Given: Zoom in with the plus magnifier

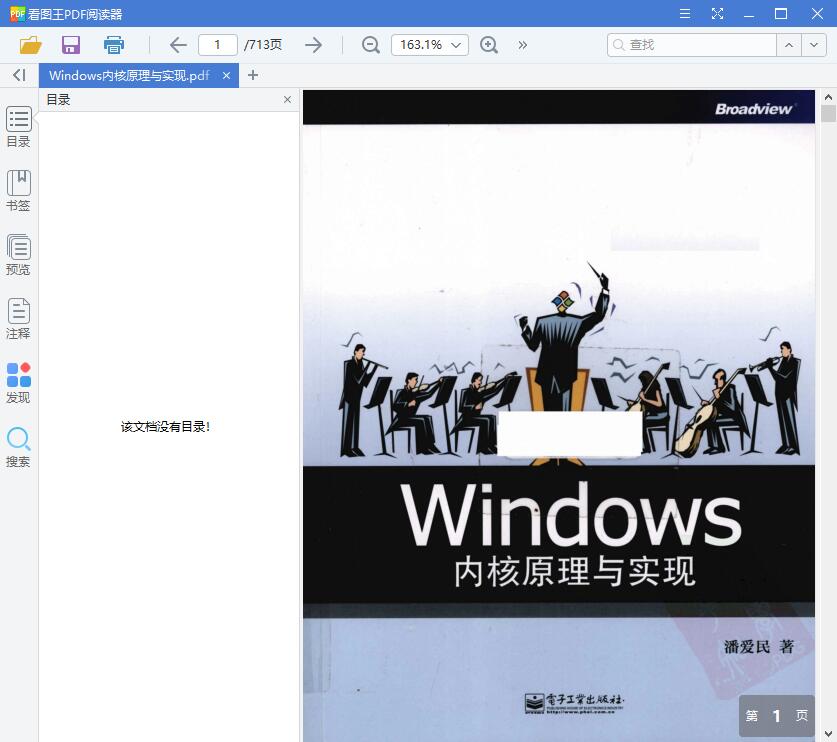Looking at the screenshot, I should 489,45.
